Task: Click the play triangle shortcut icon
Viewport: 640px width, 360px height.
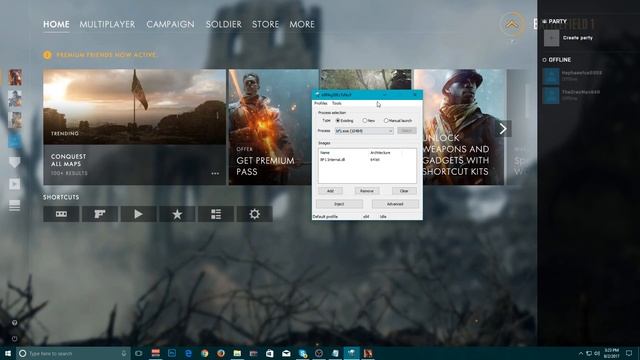Action: point(138,214)
